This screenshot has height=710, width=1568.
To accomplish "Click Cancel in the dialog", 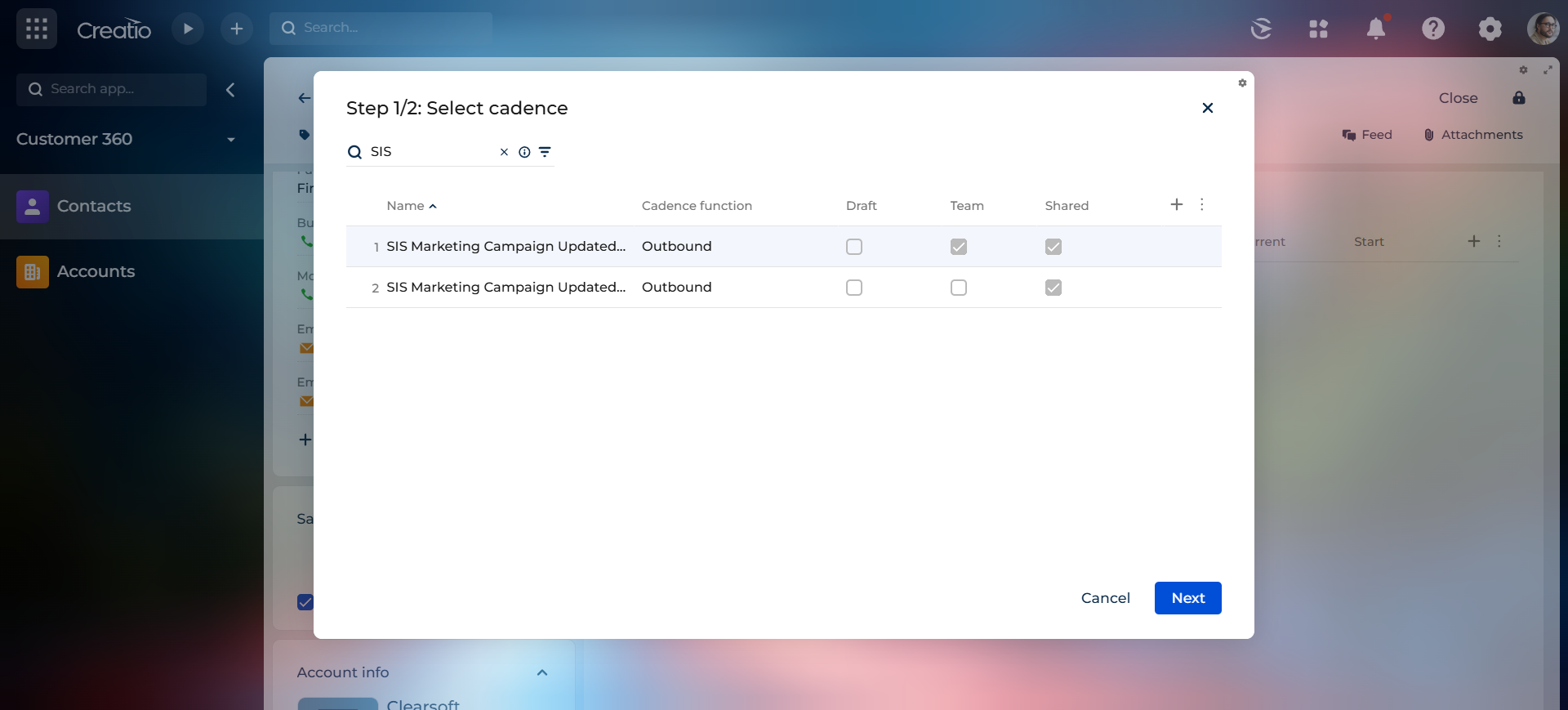I will (x=1105, y=598).
